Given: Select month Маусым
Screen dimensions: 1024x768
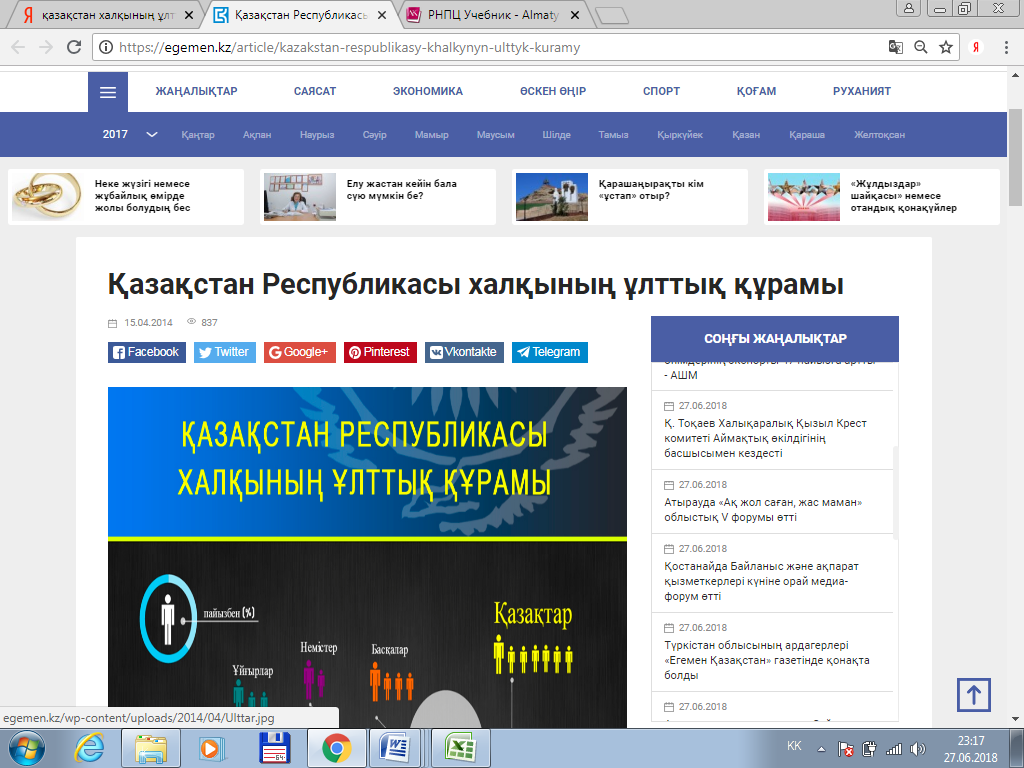Looking at the screenshot, I should tap(496, 135).
